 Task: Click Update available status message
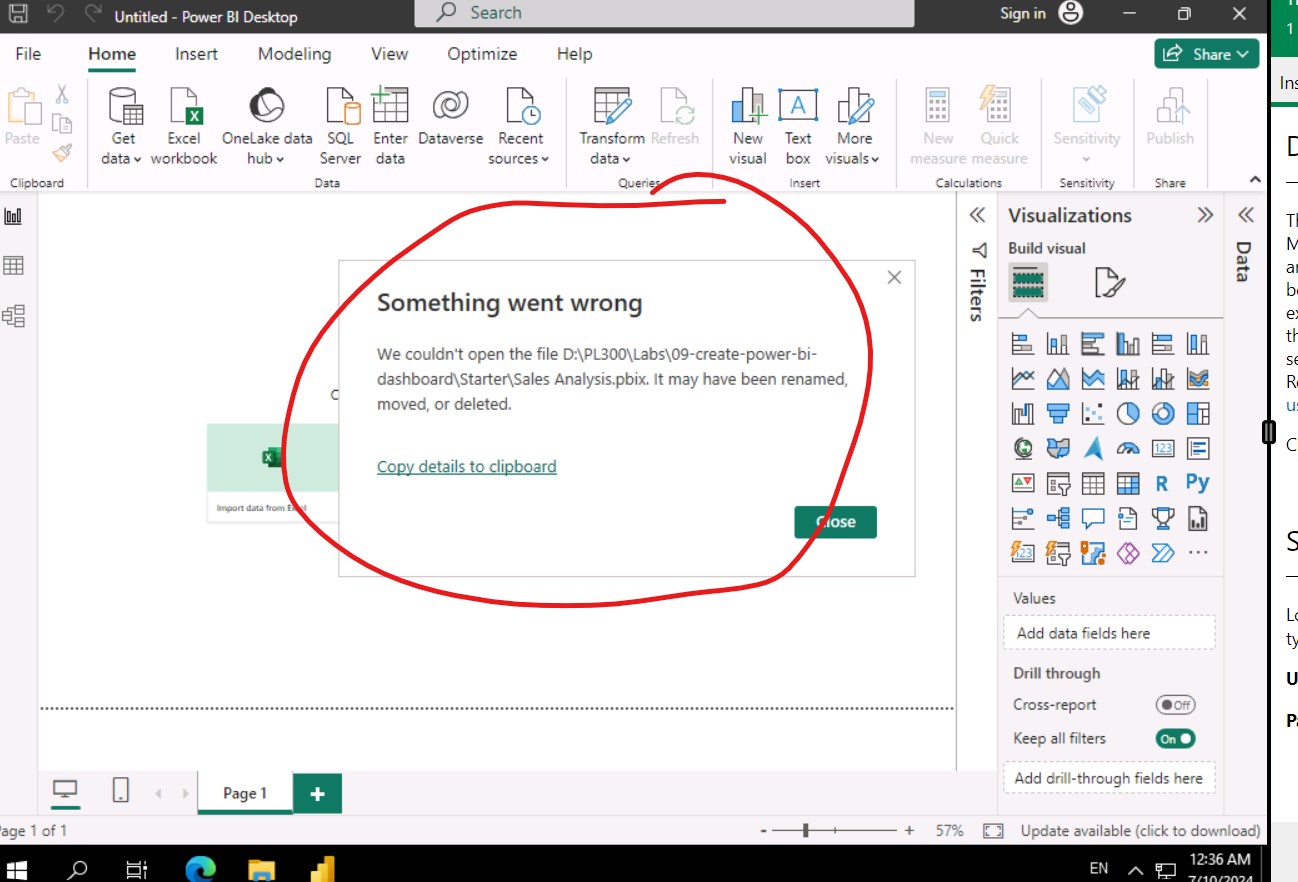pyautogui.click(x=1140, y=831)
